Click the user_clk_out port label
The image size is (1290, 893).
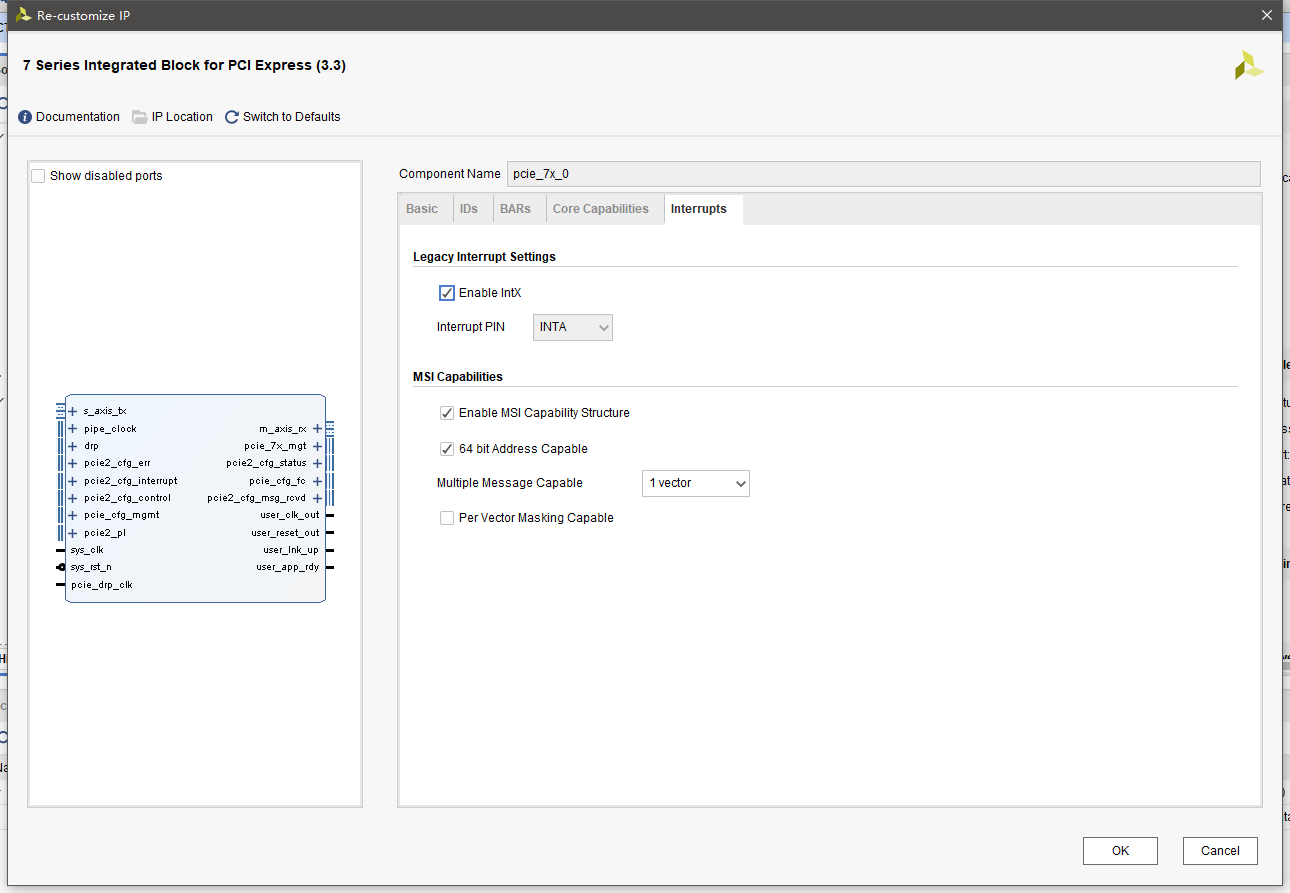(x=290, y=515)
